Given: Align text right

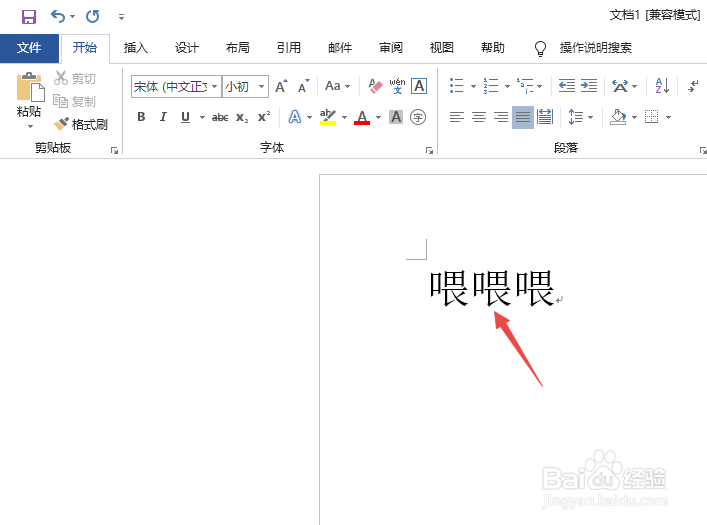Looking at the screenshot, I should (x=500, y=117).
